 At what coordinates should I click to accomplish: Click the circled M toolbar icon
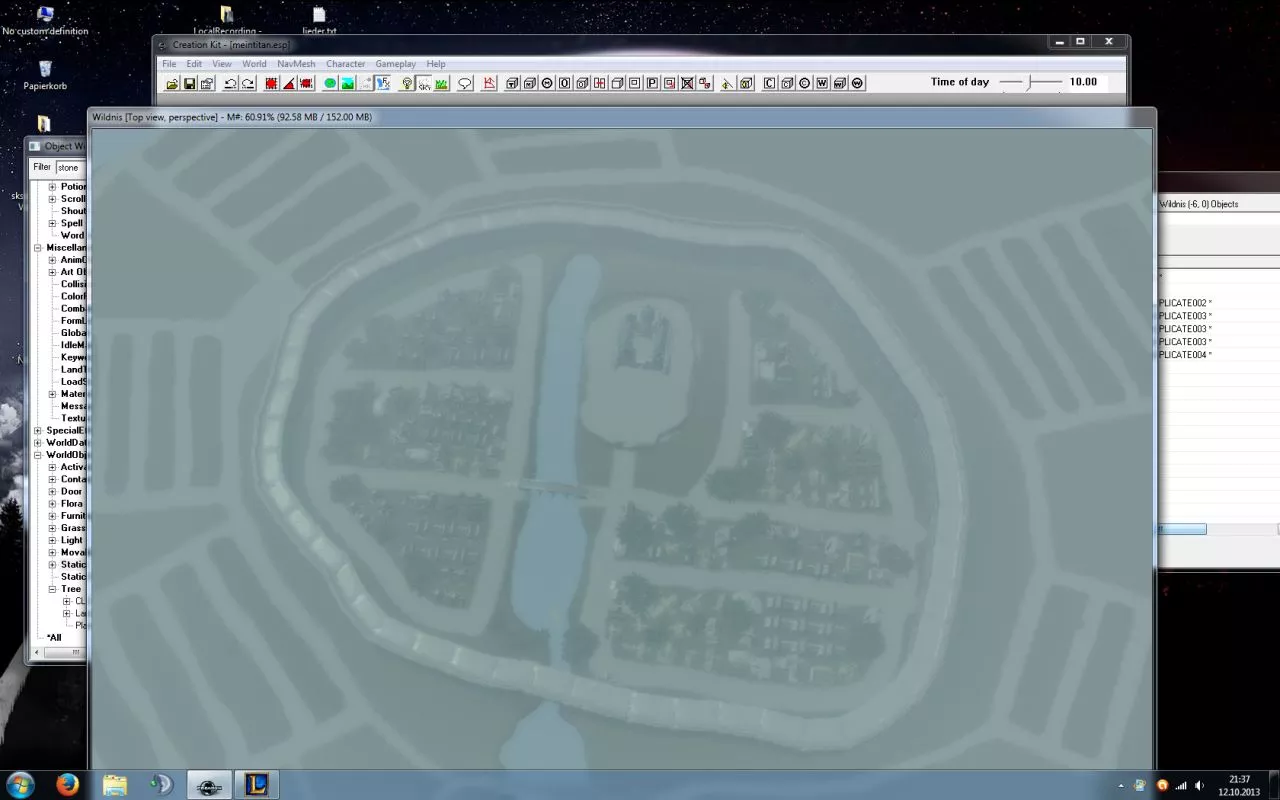click(x=547, y=83)
